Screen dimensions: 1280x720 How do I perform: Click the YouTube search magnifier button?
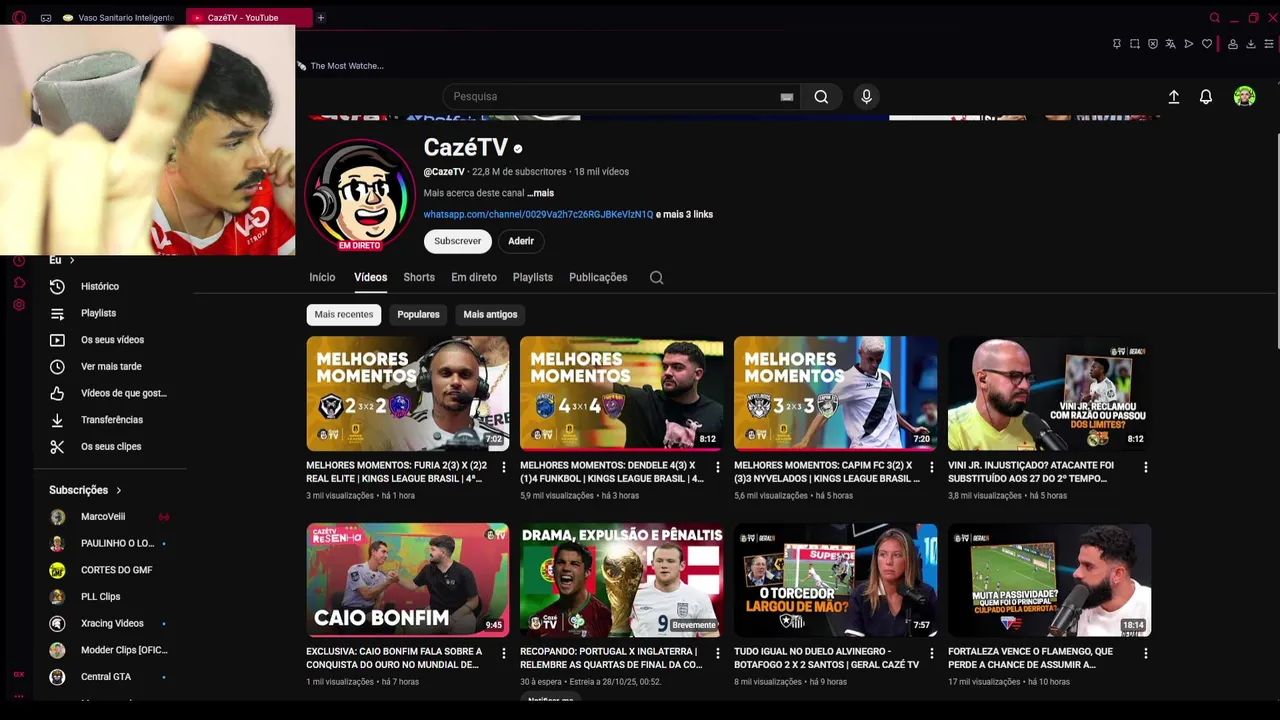(821, 96)
